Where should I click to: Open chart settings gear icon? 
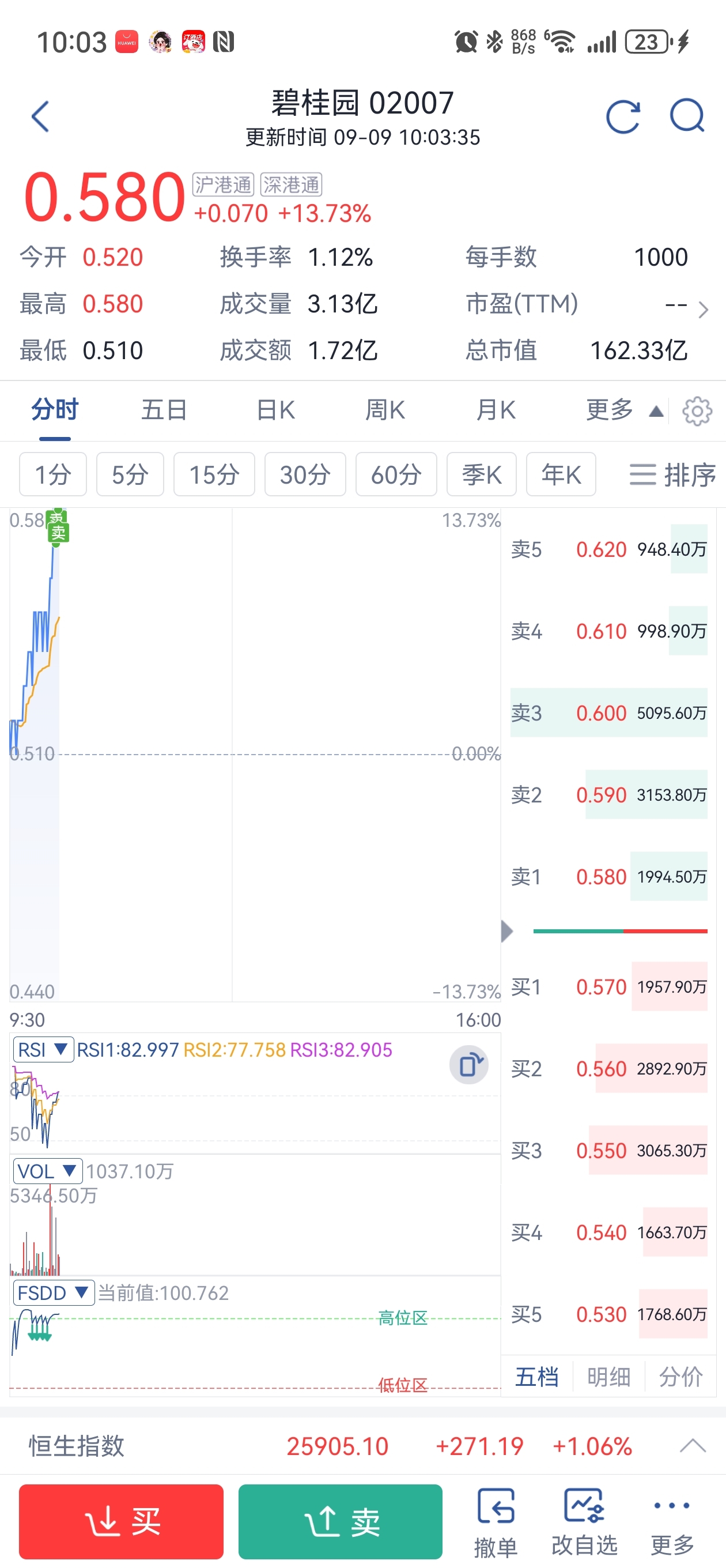697,412
